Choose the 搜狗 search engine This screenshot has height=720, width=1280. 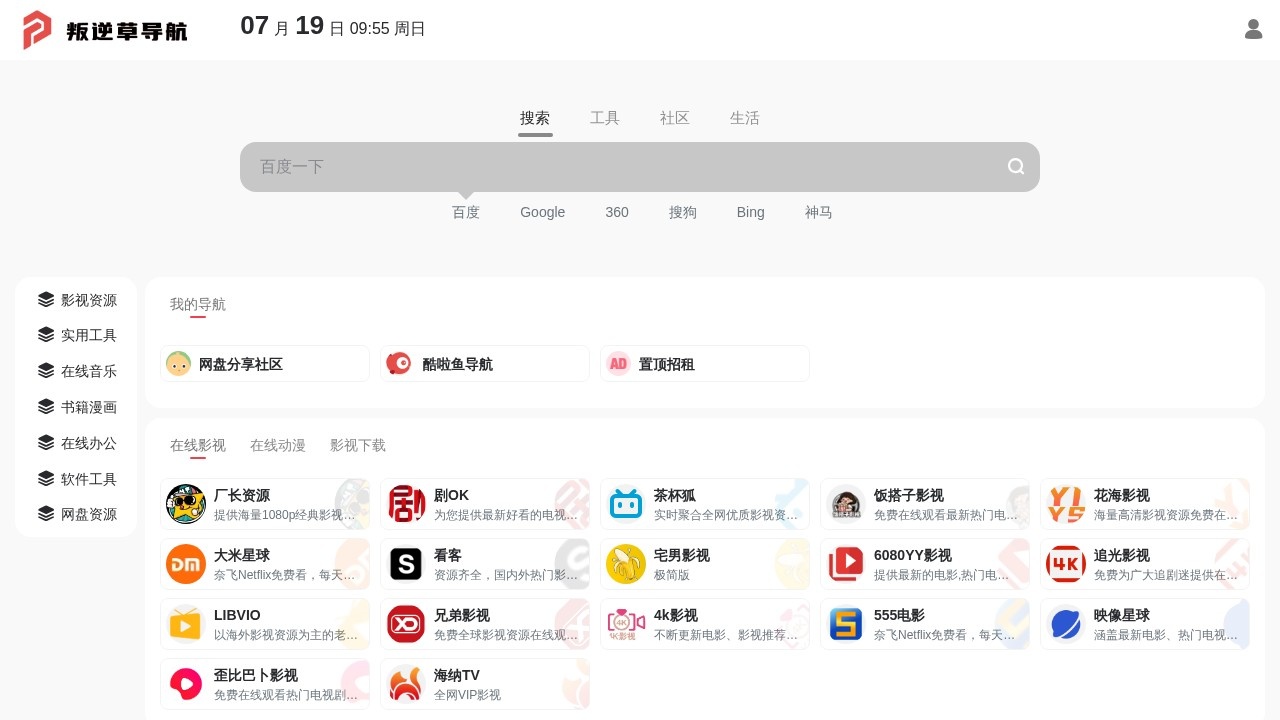point(683,212)
